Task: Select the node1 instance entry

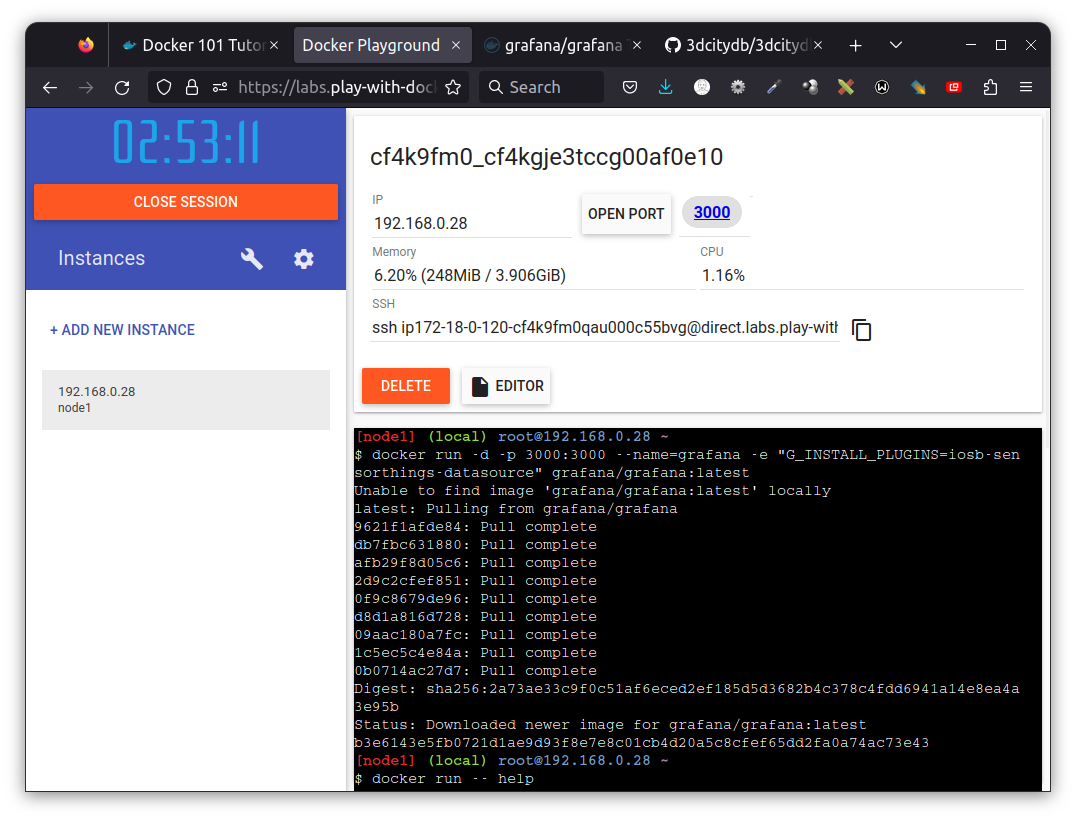Action: tap(185, 399)
